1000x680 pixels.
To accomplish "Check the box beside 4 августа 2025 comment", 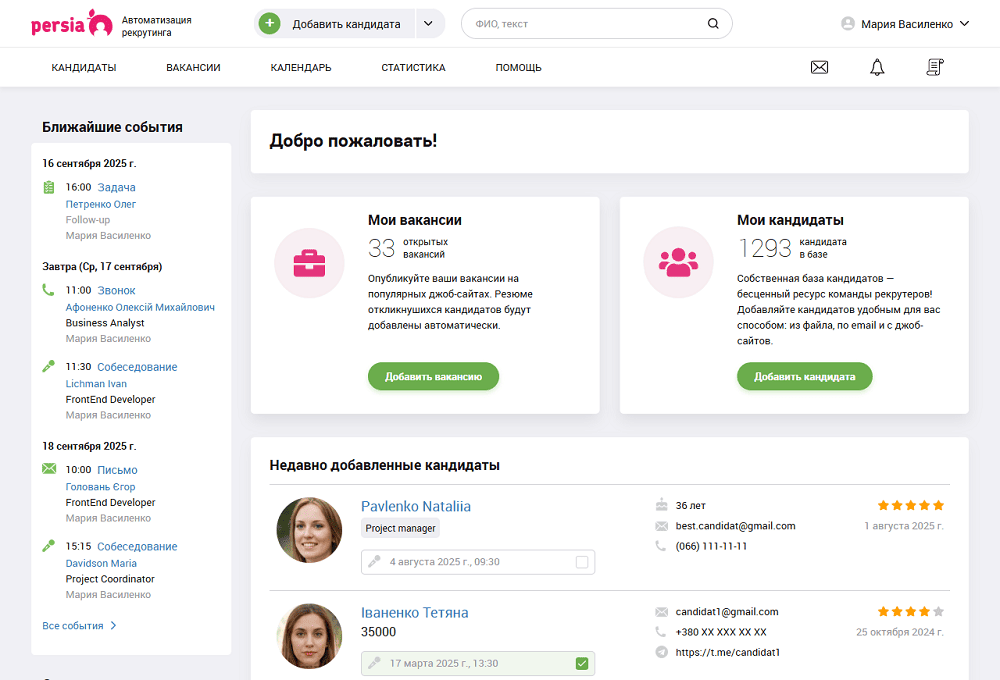I will tap(581, 561).
